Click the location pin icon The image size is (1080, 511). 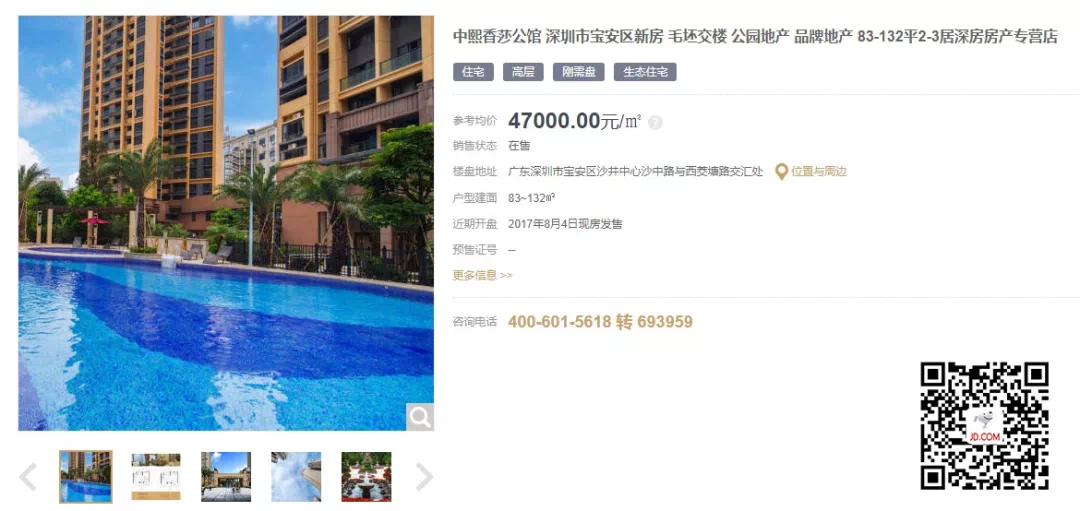click(781, 171)
